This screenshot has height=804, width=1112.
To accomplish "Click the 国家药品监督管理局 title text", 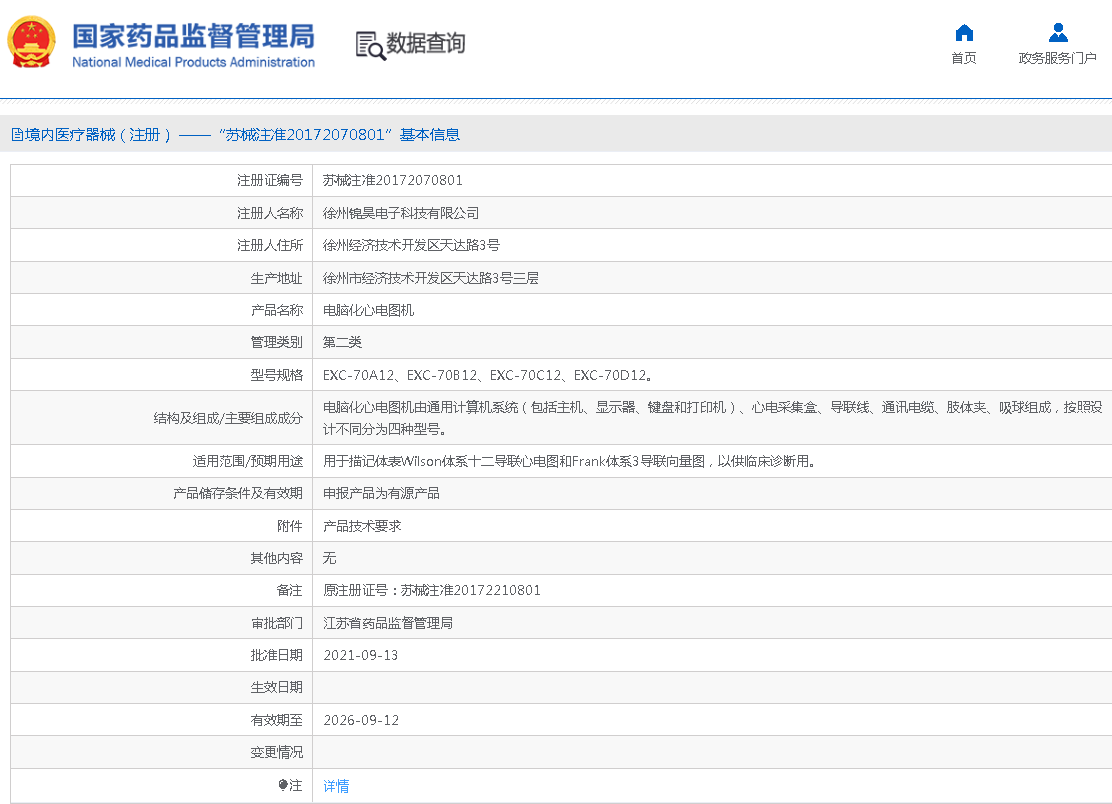I will [x=193, y=36].
